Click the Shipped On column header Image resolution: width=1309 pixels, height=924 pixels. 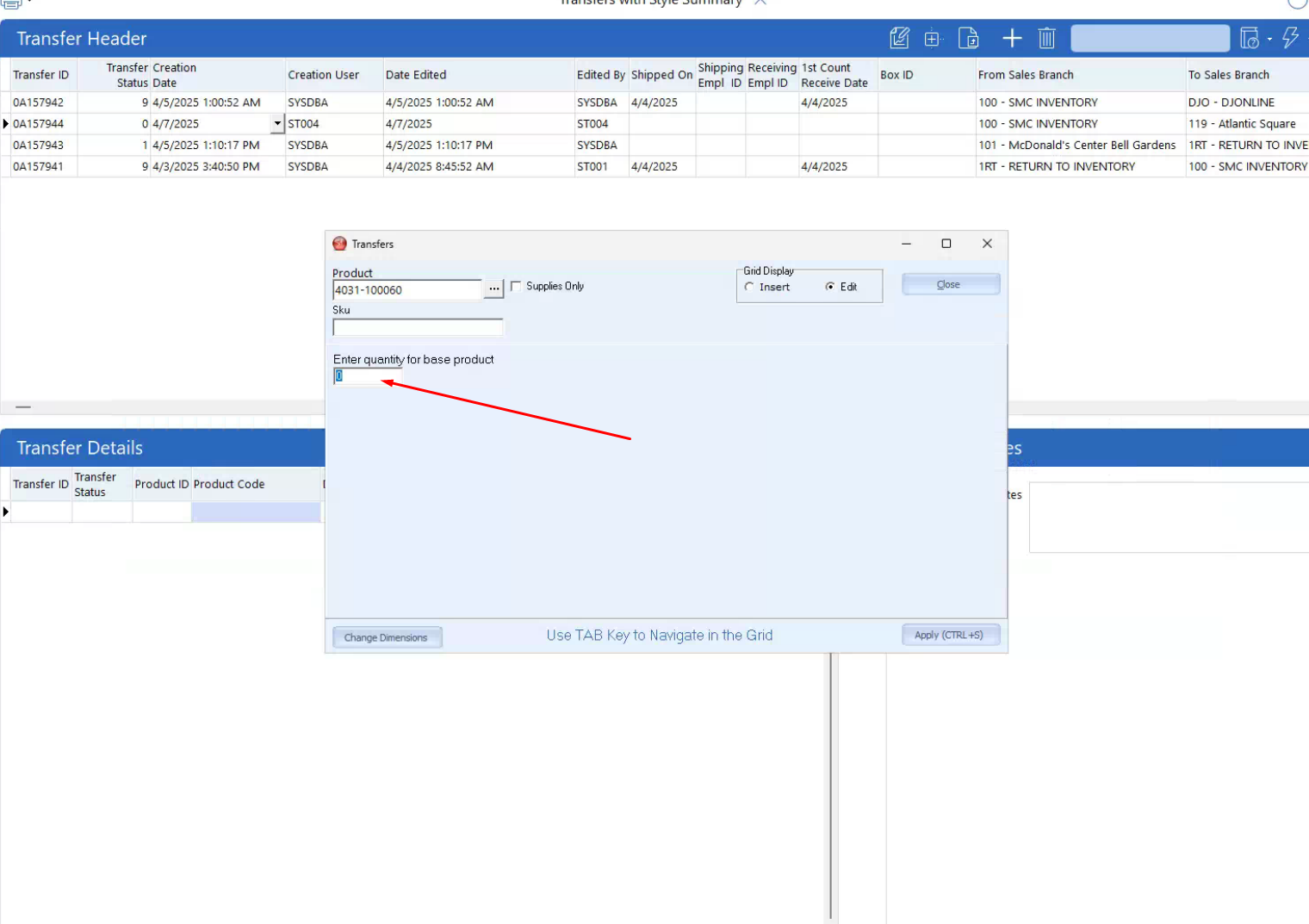point(661,75)
